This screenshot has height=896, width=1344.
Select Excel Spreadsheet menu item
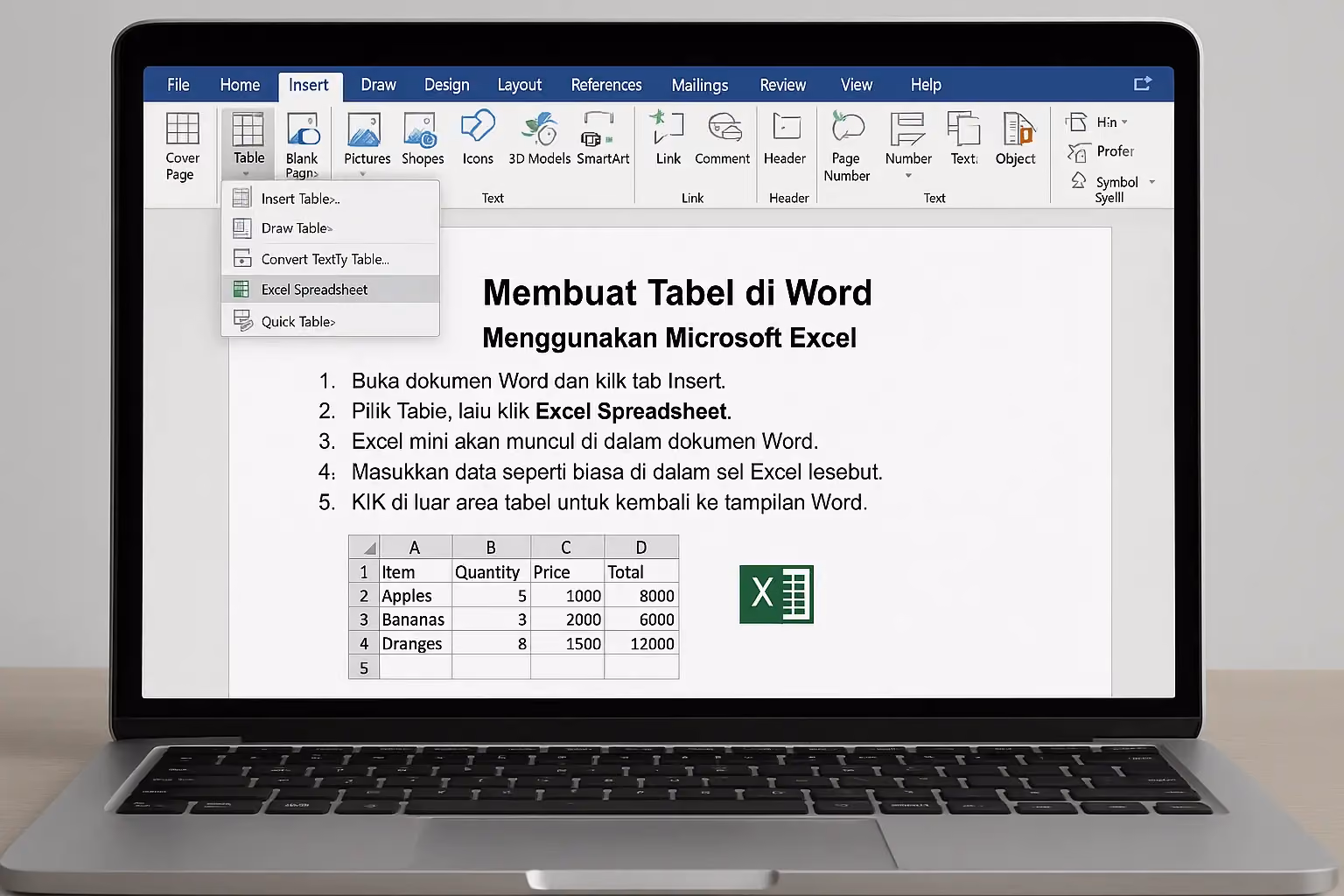click(330, 290)
